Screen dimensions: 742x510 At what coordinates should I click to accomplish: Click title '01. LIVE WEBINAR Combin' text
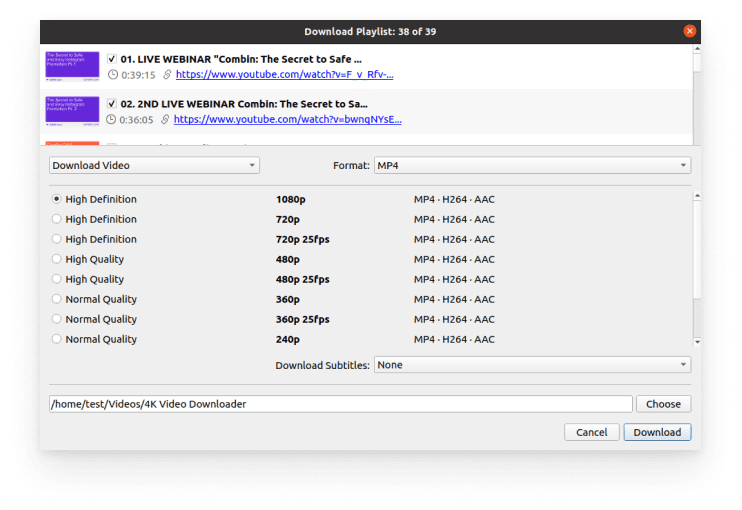pos(241,59)
